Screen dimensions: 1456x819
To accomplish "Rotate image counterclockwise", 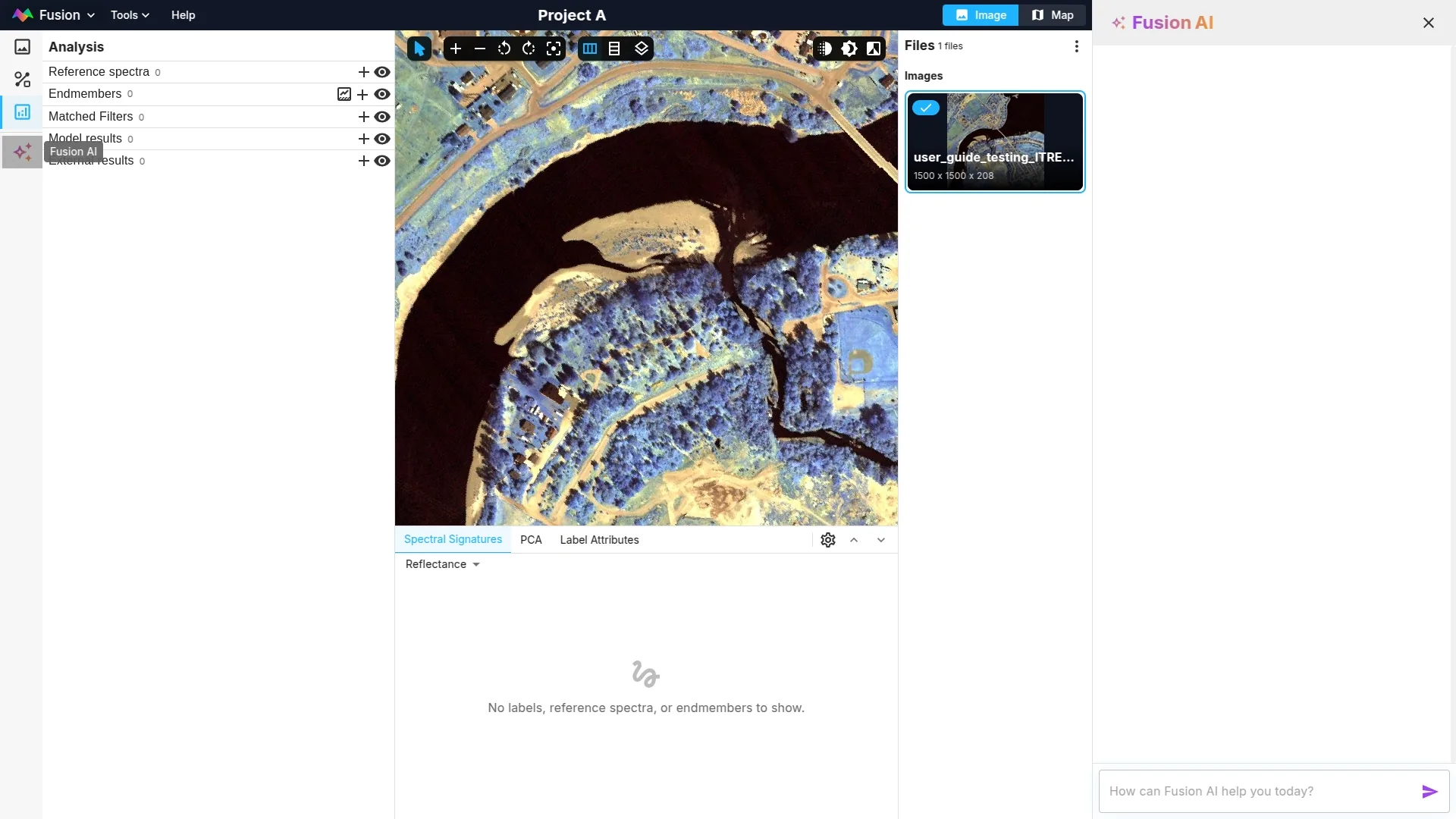I will click(504, 49).
